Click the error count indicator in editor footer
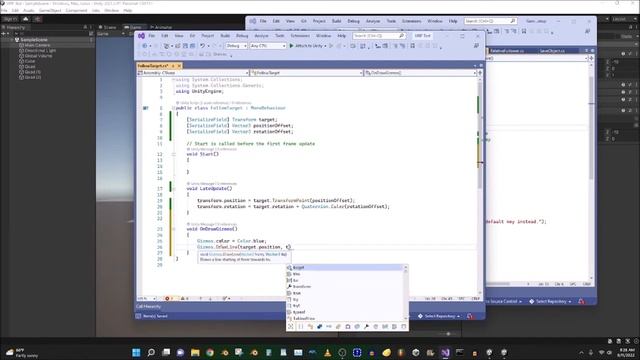640x360 pixels. 169,298
